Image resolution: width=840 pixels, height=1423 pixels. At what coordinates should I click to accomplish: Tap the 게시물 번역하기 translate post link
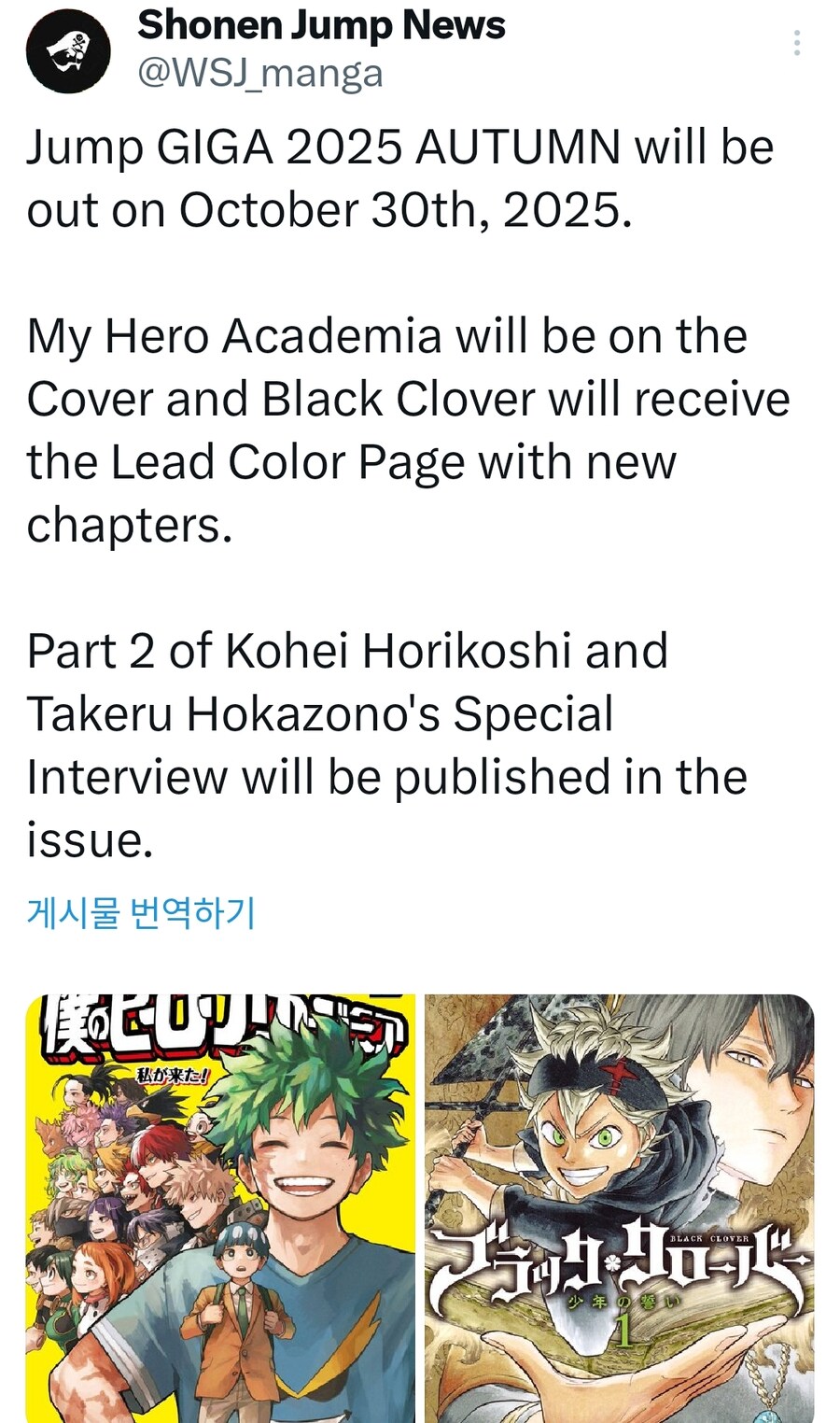[x=141, y=912]
